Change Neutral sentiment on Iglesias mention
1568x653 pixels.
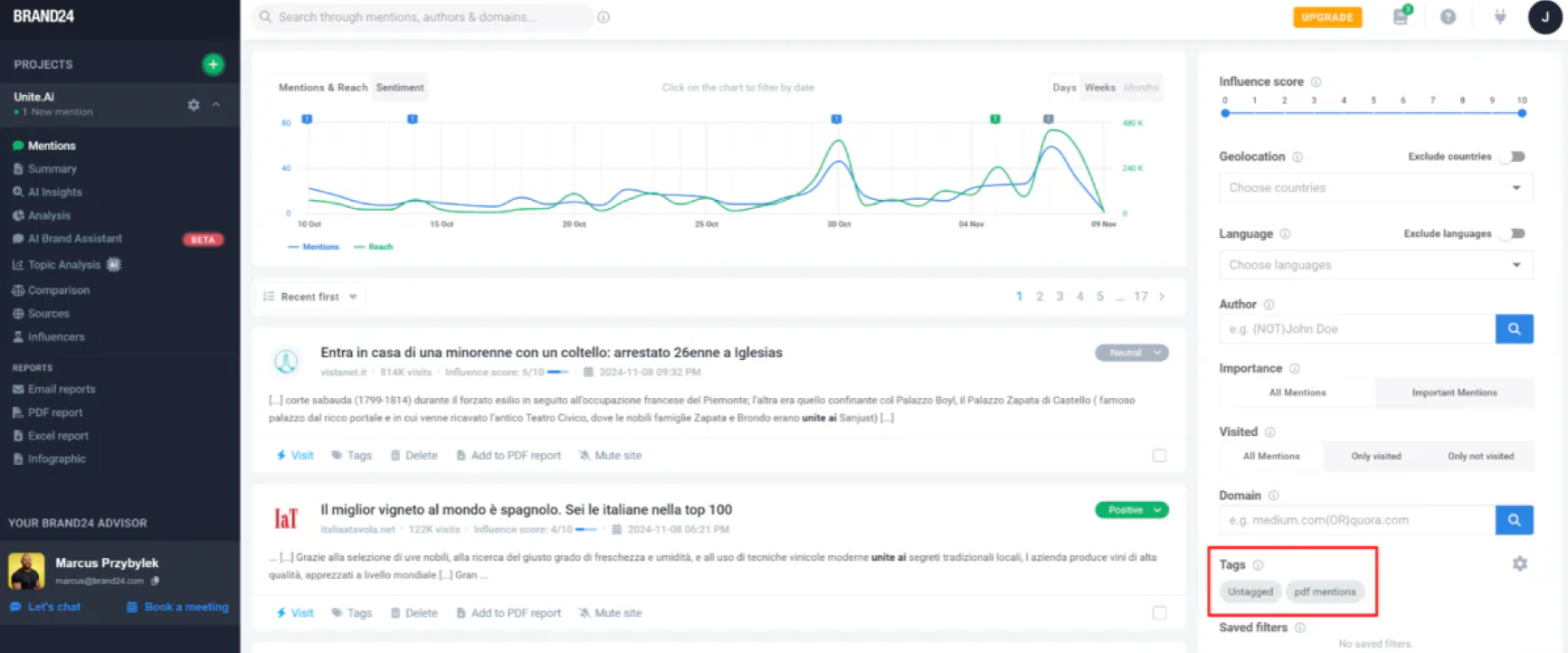tap(1132, 353)
